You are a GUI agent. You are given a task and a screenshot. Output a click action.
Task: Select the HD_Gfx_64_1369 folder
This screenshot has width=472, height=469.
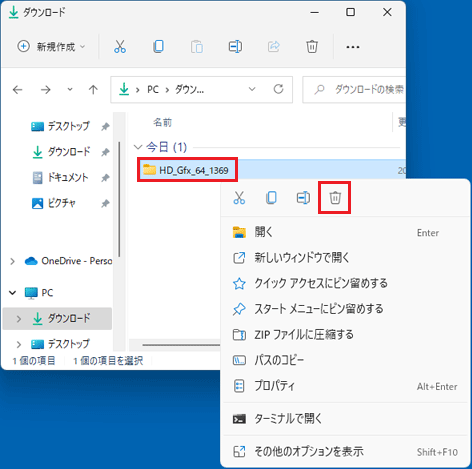(187, 170)
